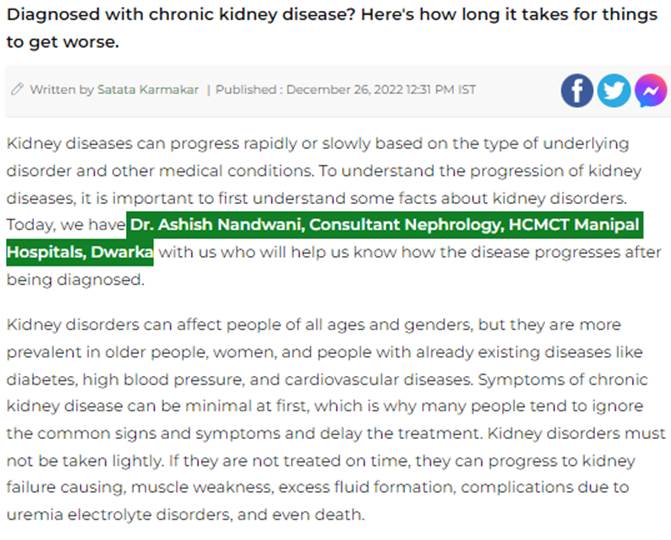The width and height of the screenshot is (671, 540).
Task: Click the pencil icon beside Written by
Action: point(17,90)
